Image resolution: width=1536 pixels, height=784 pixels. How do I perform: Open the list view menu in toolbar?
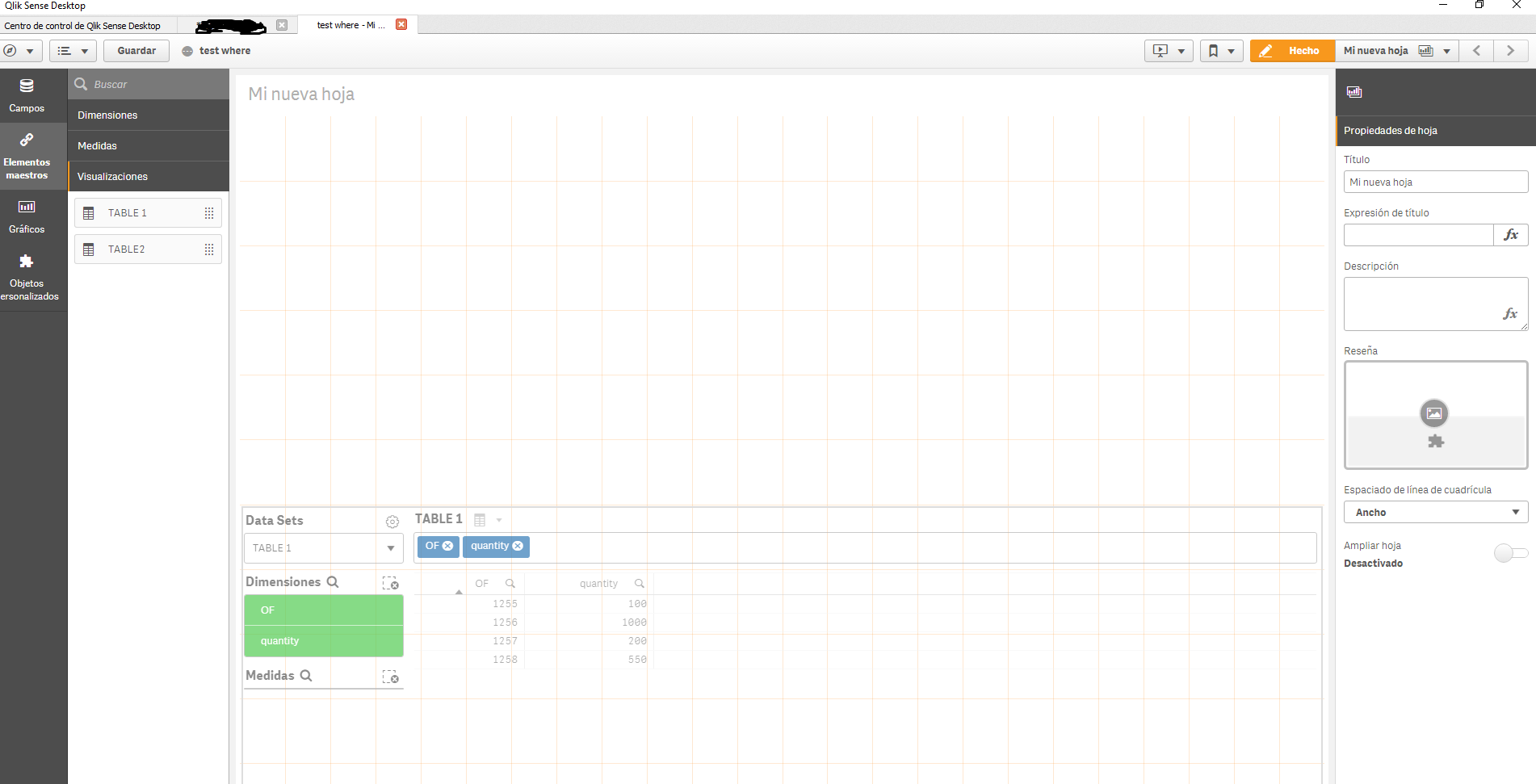(73, 51)
